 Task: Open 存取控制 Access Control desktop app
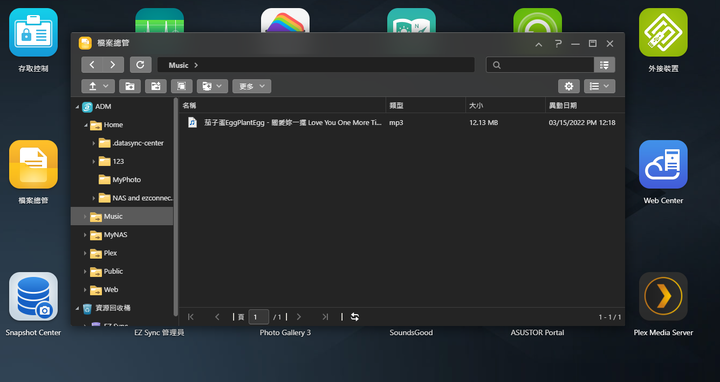pyautogui.click(x=34, y=32)
